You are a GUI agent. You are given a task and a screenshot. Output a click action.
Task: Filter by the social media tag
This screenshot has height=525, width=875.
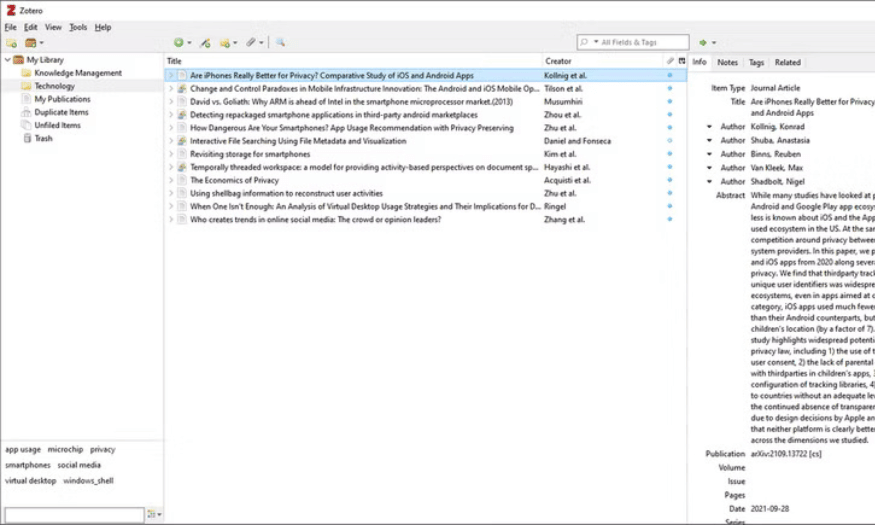coord(79,465)
